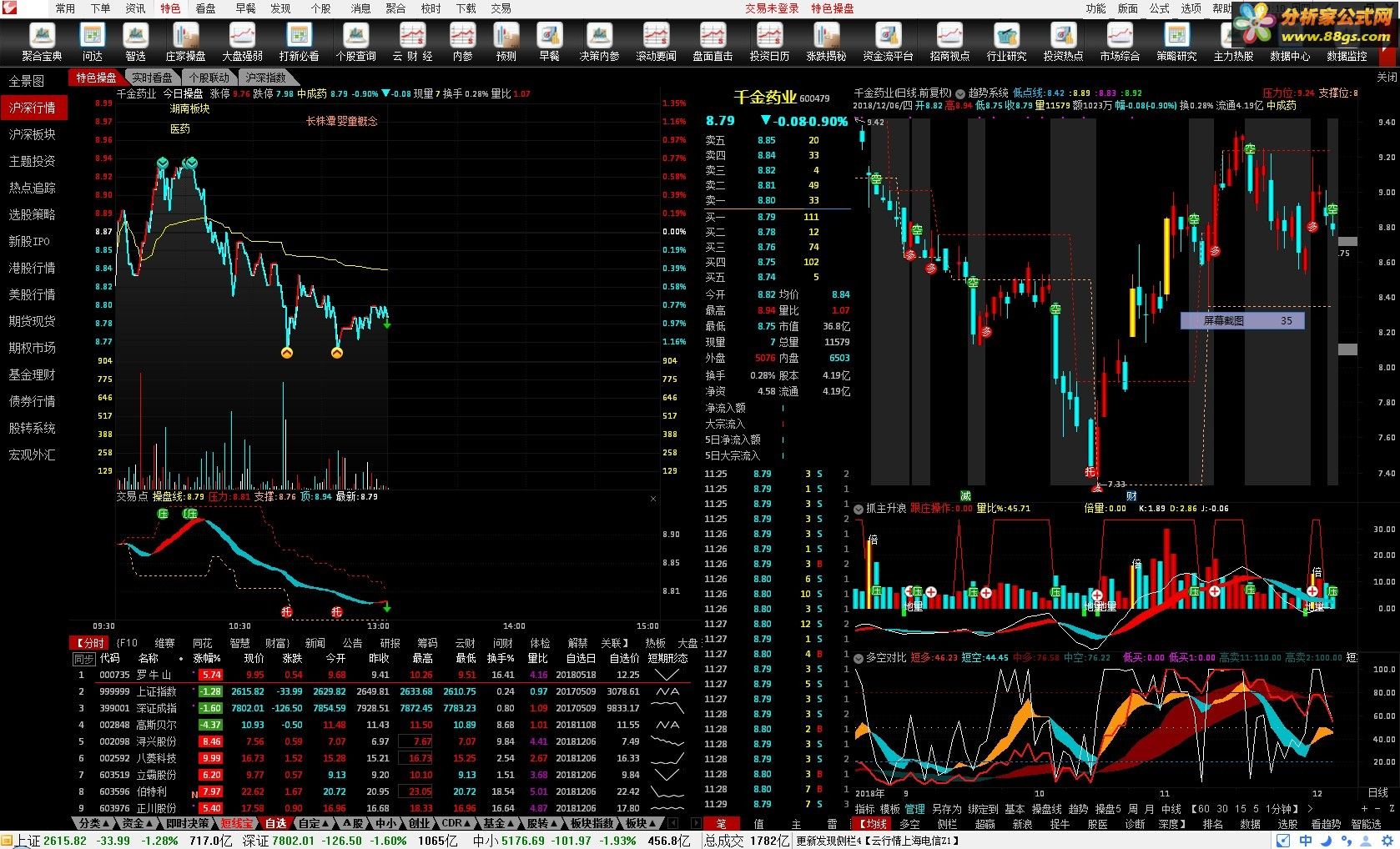This screenshot has width=1400, height=849.
Task: Click the 中 input method status bar icon
Action: click(1305, 841)
